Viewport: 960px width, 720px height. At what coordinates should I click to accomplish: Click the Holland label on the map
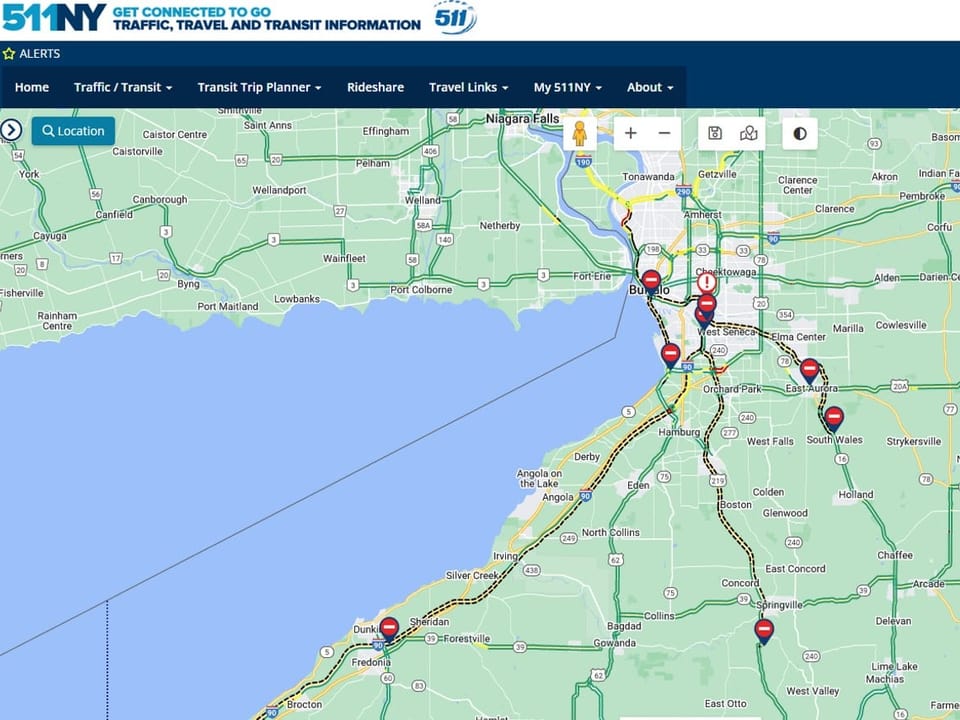pos(856,495)
